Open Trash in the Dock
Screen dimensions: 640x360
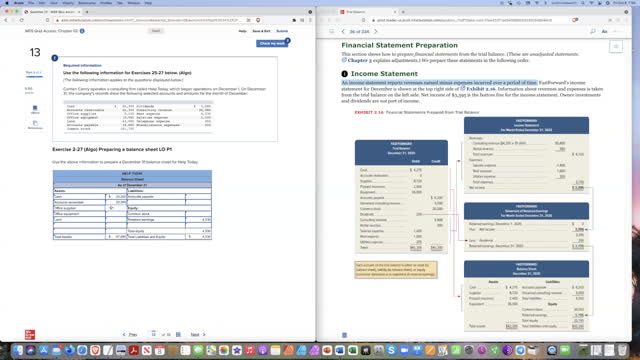[x=622, y=350]
